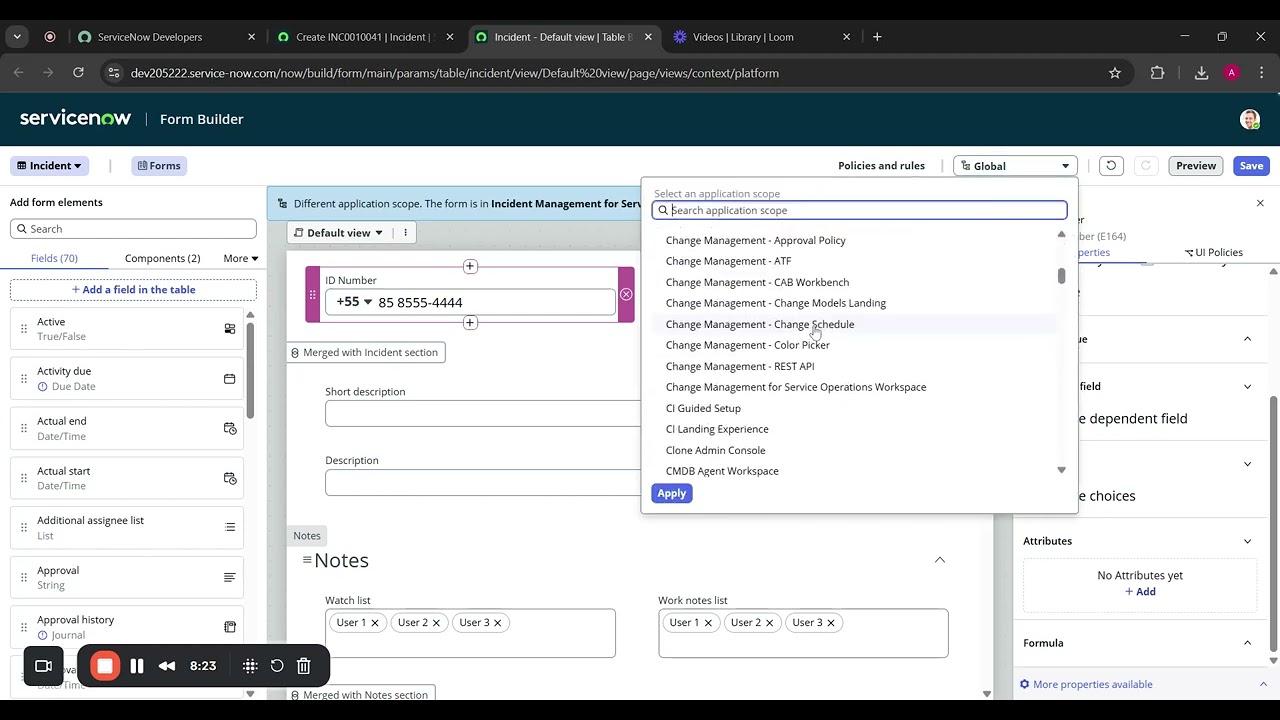Toggle the Loom camera icon

coord(44,666)
